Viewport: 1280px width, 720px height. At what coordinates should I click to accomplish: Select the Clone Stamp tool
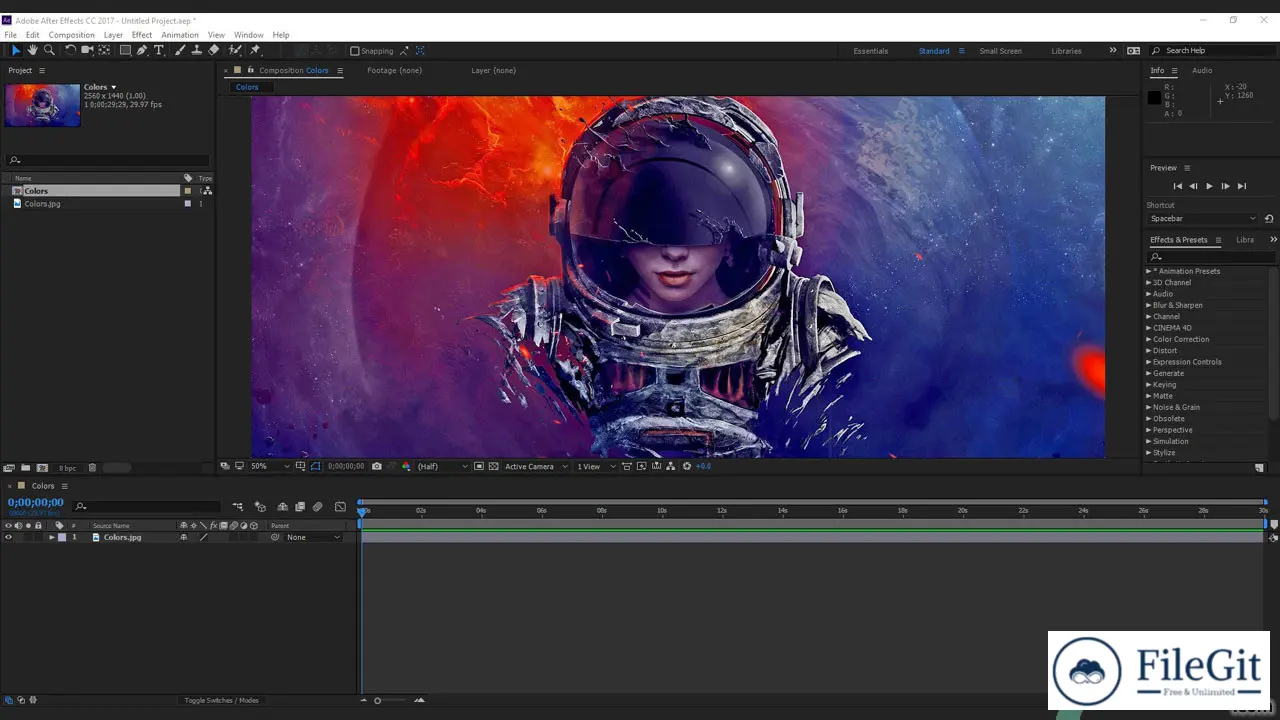196,50
